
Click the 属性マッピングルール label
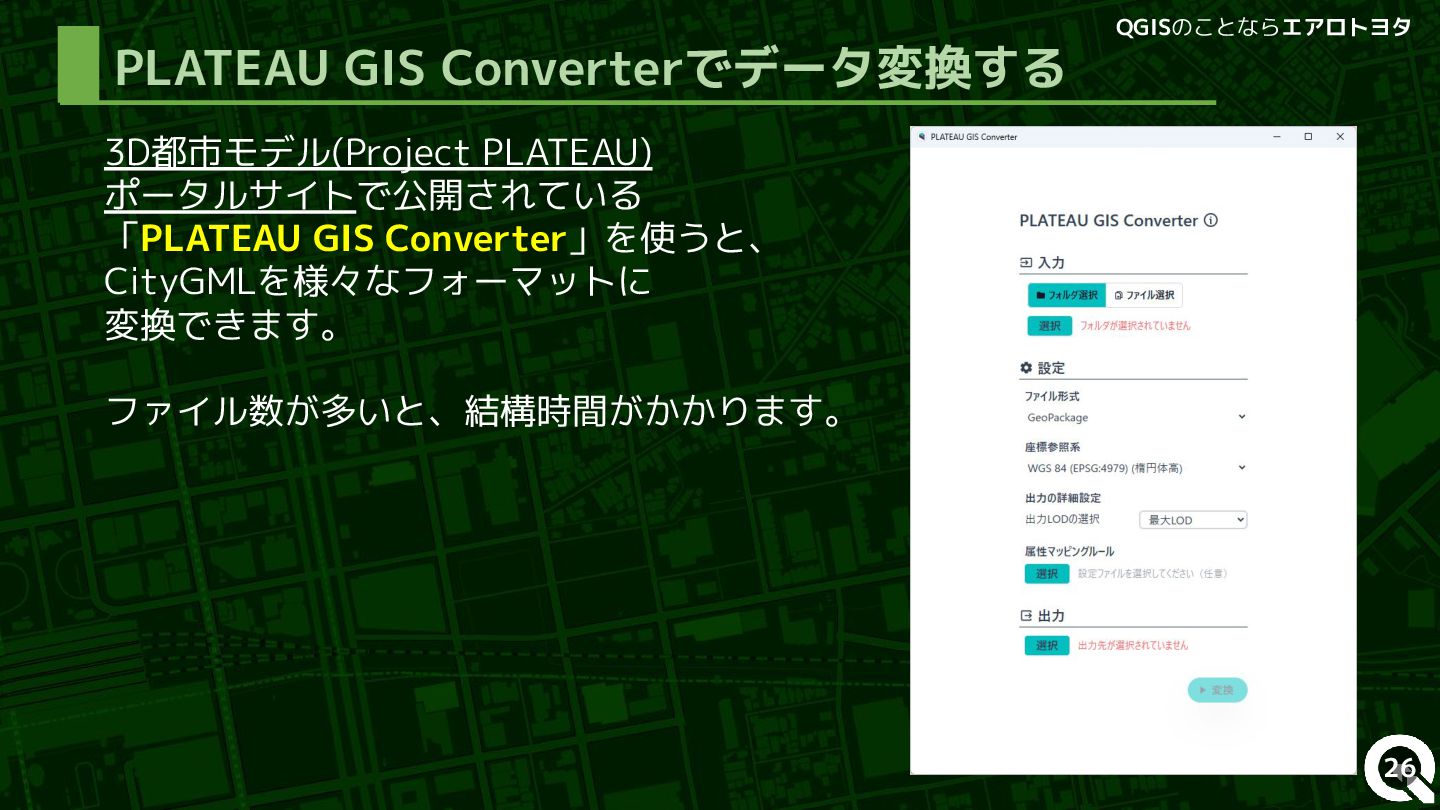click(1069, 552)
